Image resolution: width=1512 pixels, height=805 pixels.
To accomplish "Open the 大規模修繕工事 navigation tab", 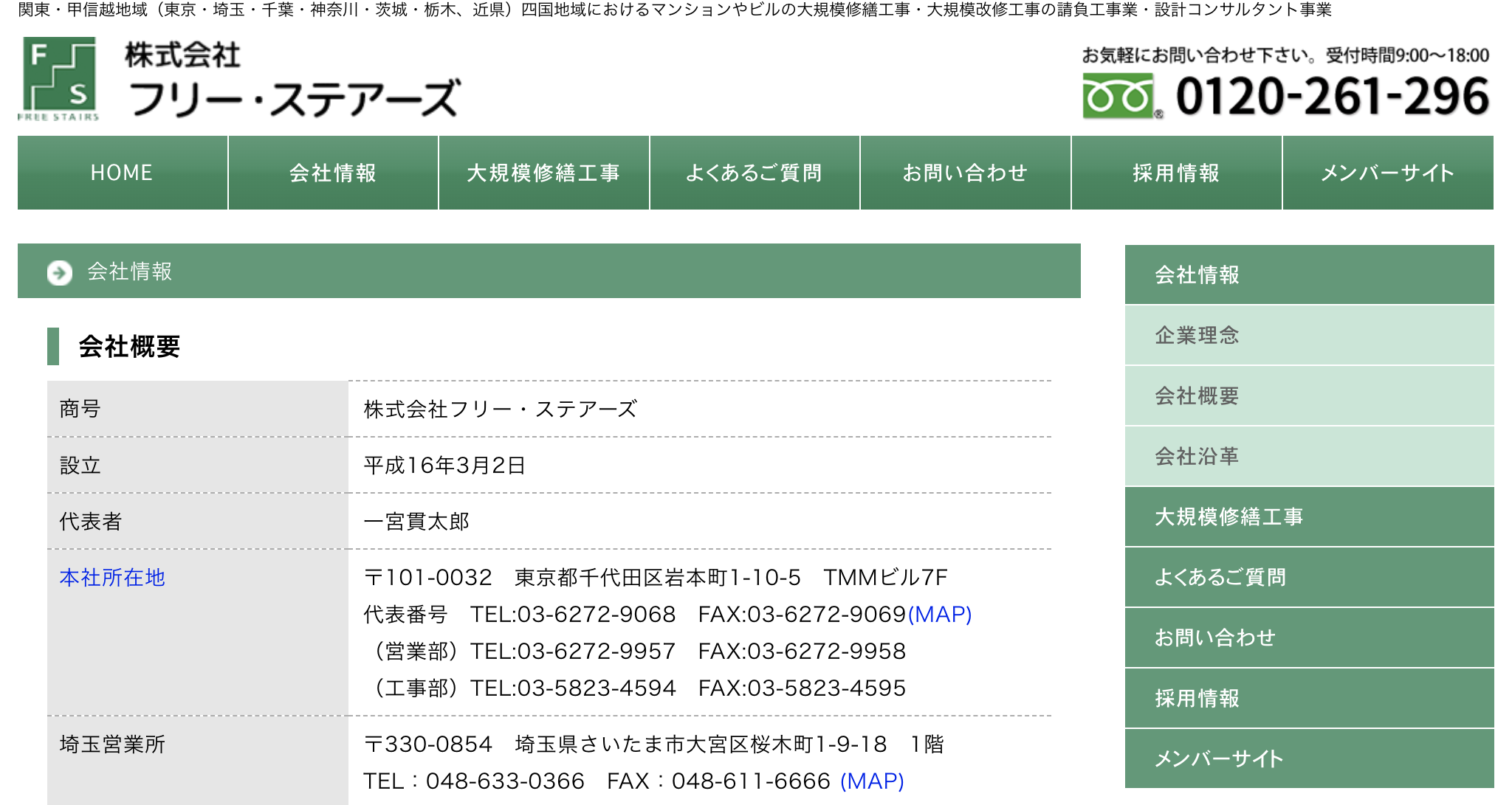I will (544, 172).
